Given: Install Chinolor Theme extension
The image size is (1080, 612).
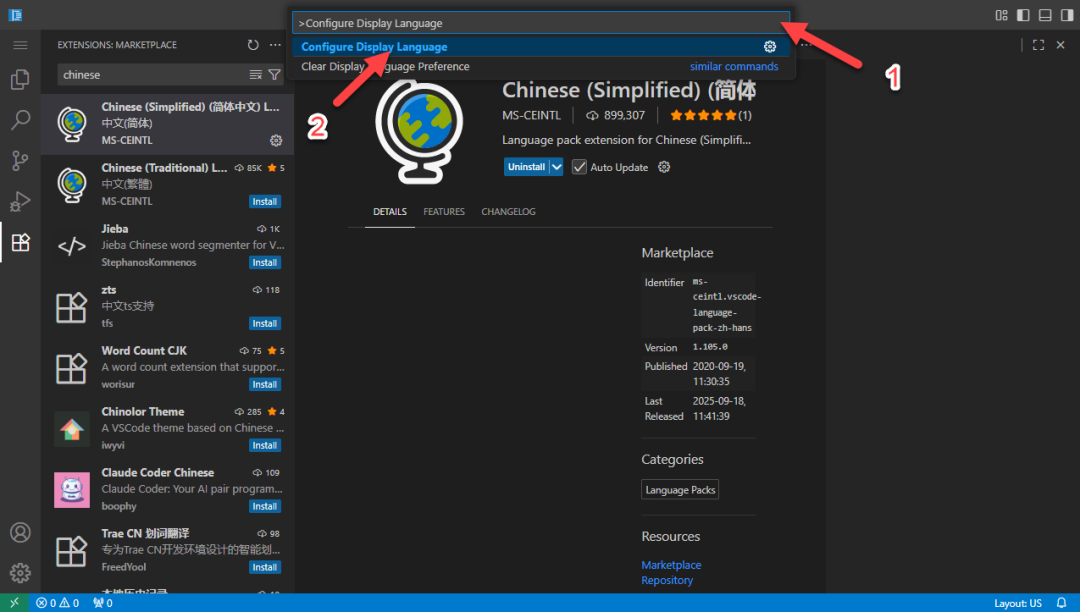Looking at the screenshot, I should click(x=264, y=445).
